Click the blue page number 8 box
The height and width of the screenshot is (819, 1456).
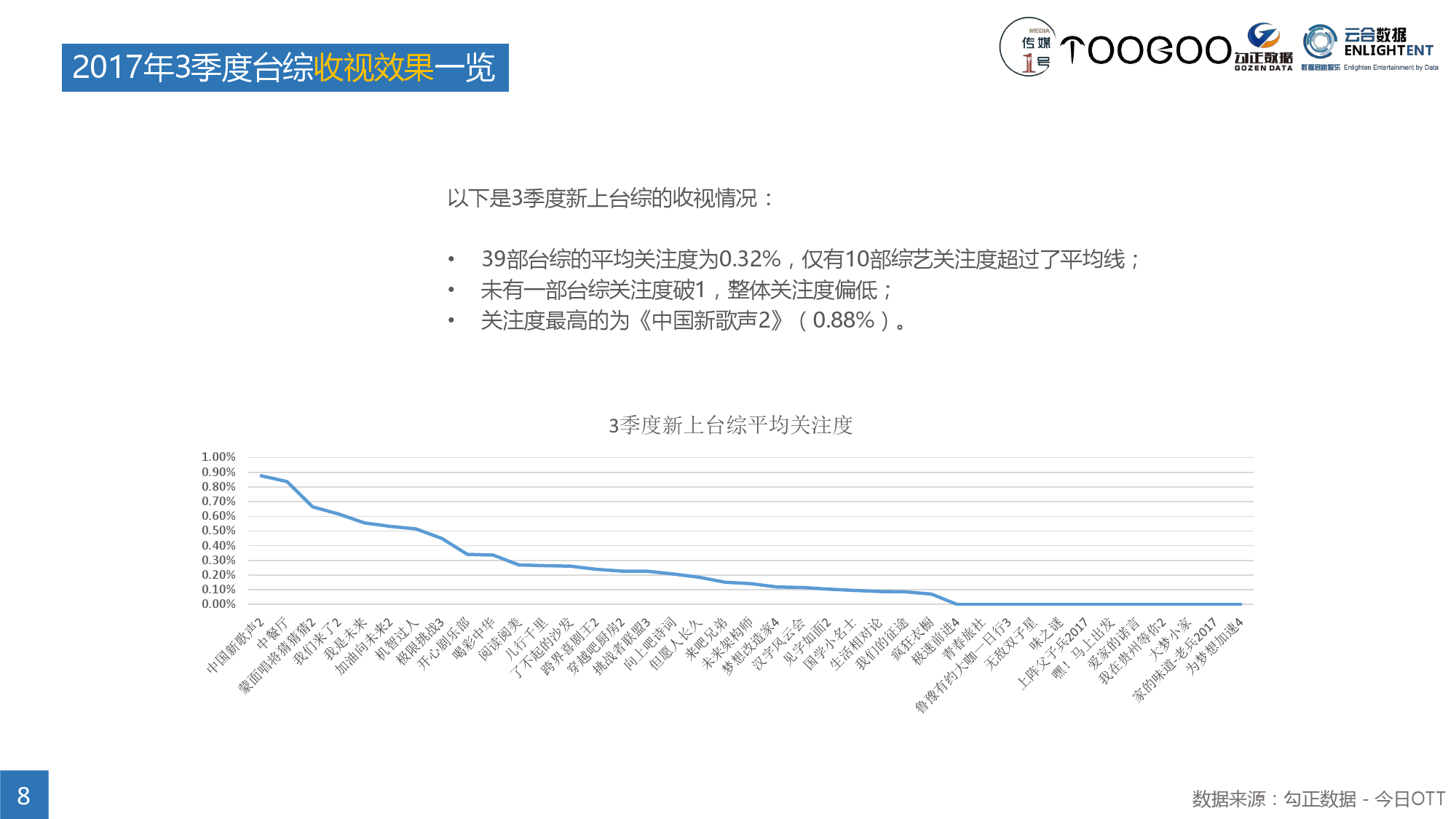click(x=24, y=795)
